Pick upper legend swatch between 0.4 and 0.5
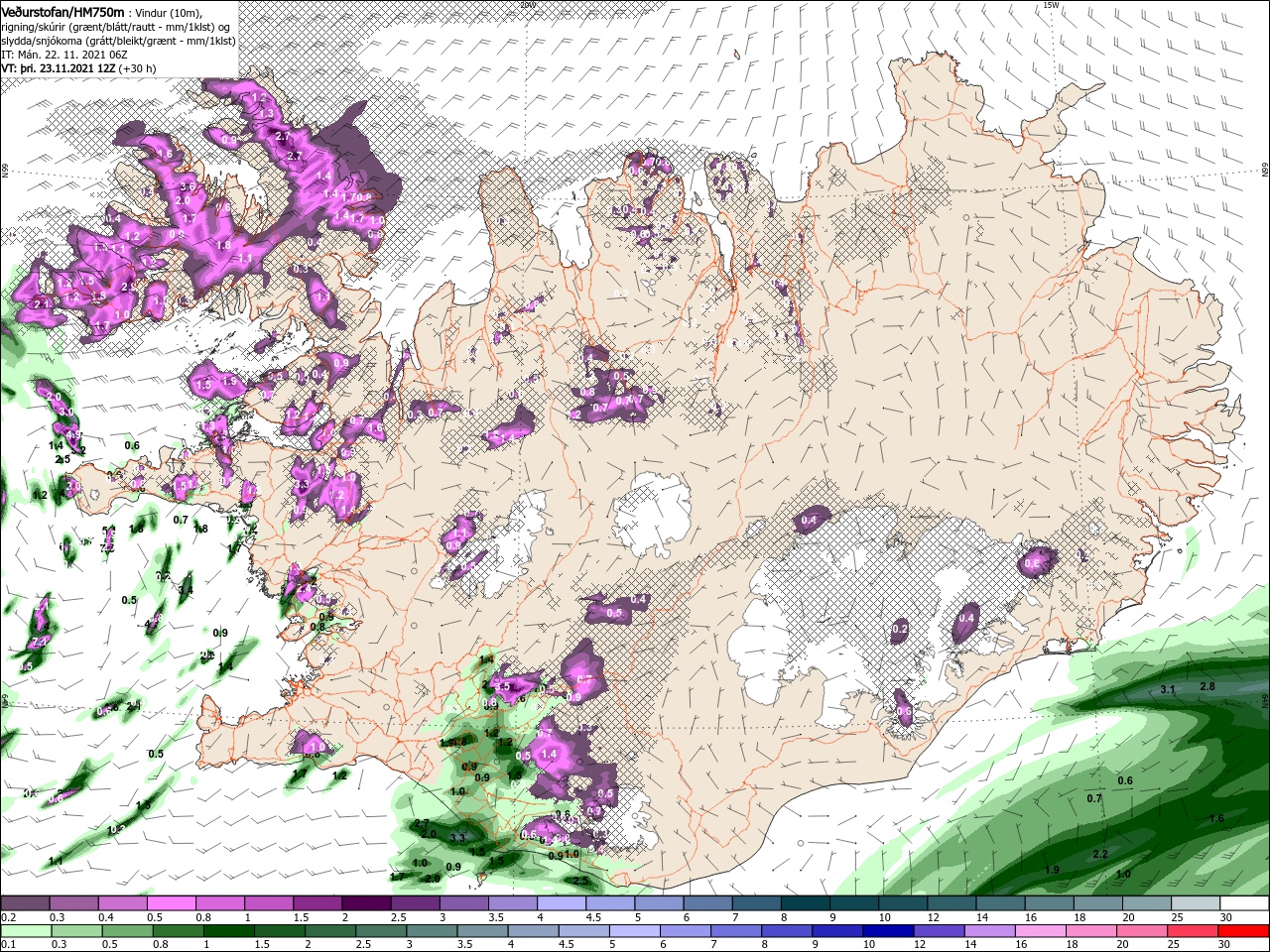 [x=122, y=903]
